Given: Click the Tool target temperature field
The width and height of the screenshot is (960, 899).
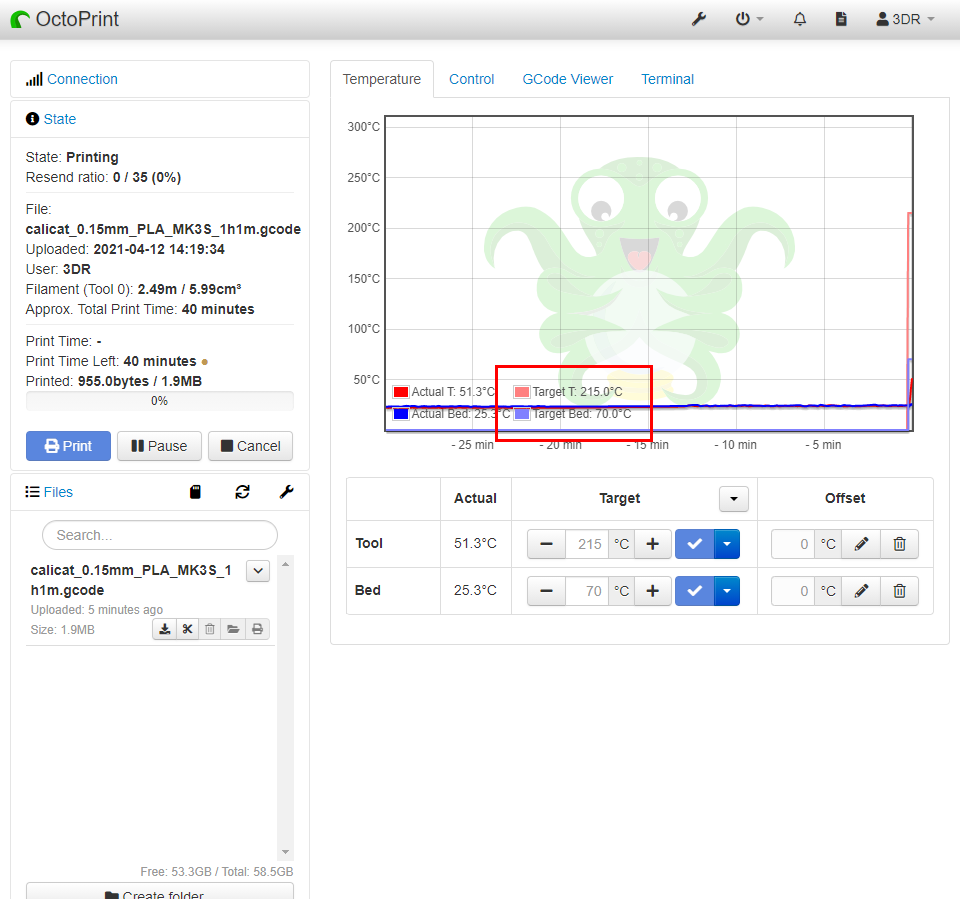Looking at the screenshot, I should 587,544.
